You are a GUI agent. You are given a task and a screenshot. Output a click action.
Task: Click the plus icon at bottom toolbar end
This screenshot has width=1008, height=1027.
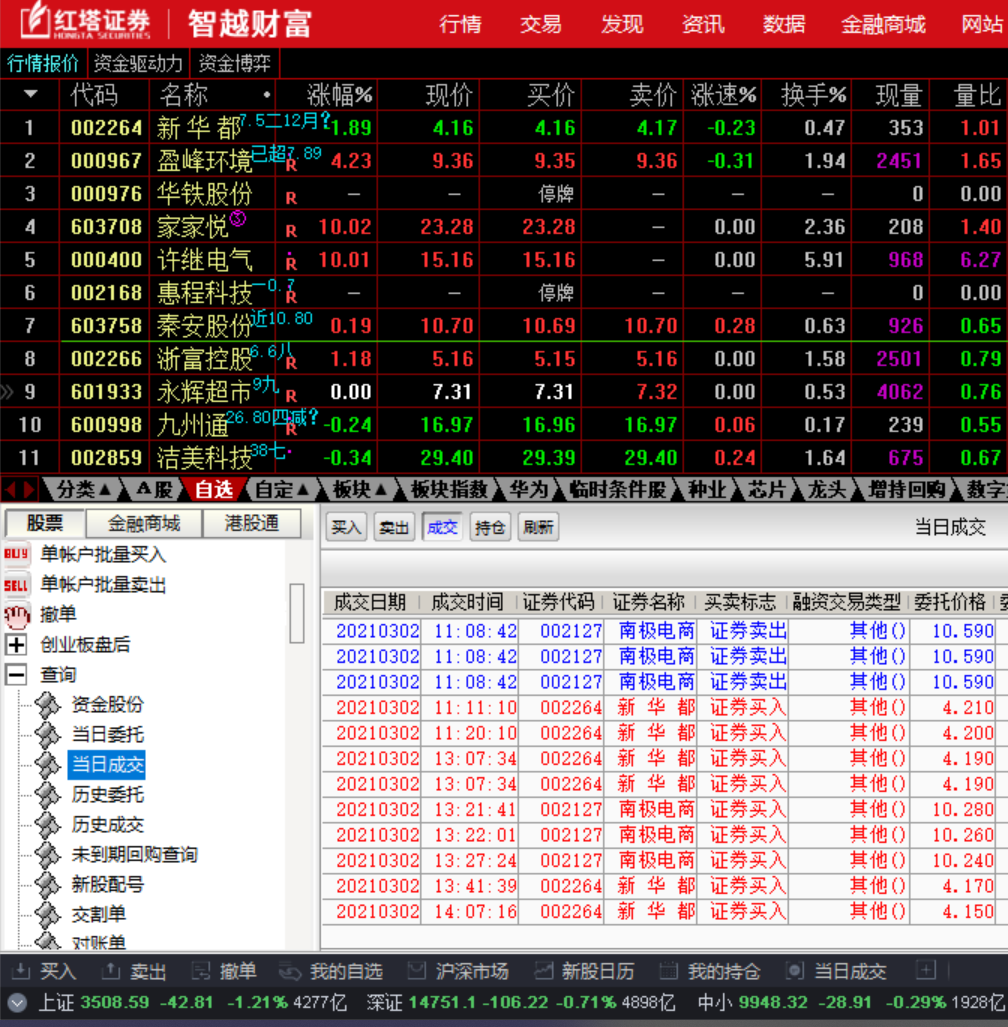tap(926, 970)
